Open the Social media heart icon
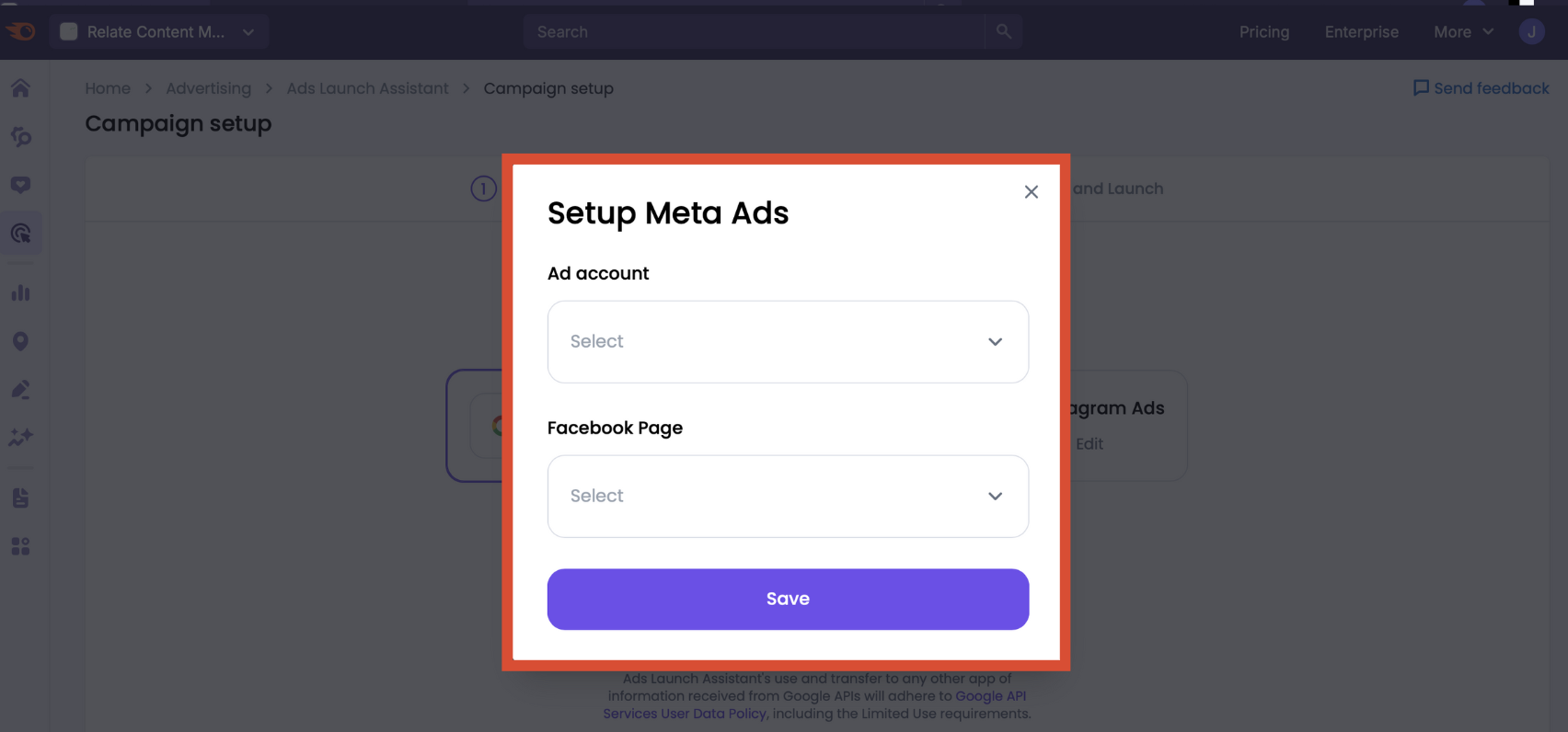 tap(20, 184)
